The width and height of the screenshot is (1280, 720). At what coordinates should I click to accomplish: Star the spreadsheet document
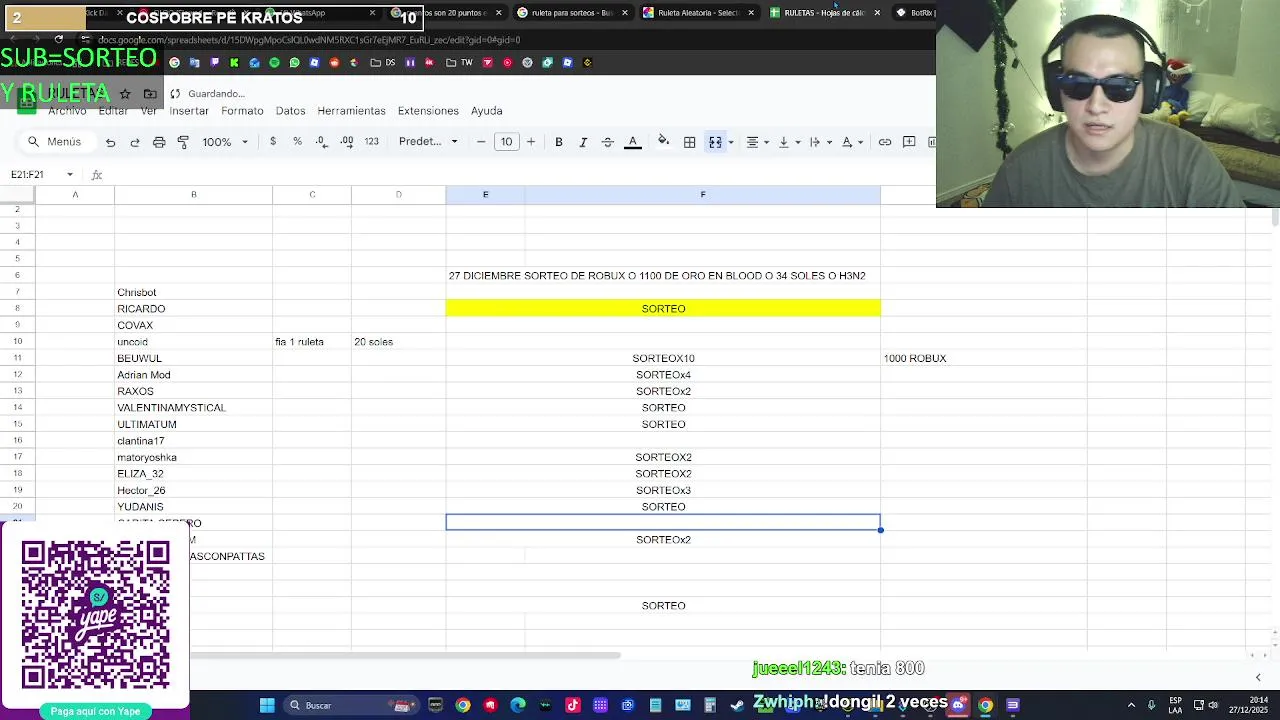coord(125,94)
